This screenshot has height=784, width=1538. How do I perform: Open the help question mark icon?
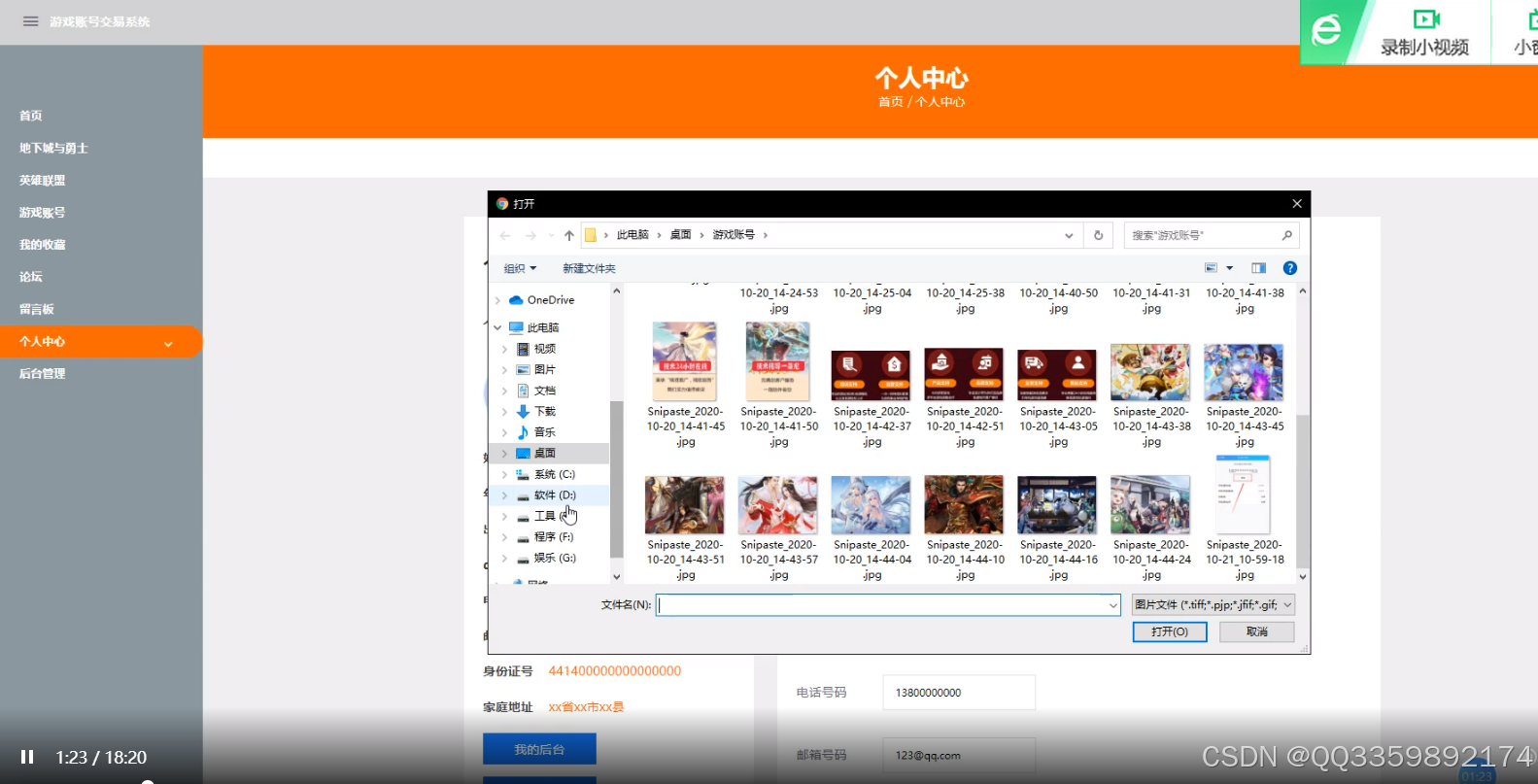point(1290,268)
